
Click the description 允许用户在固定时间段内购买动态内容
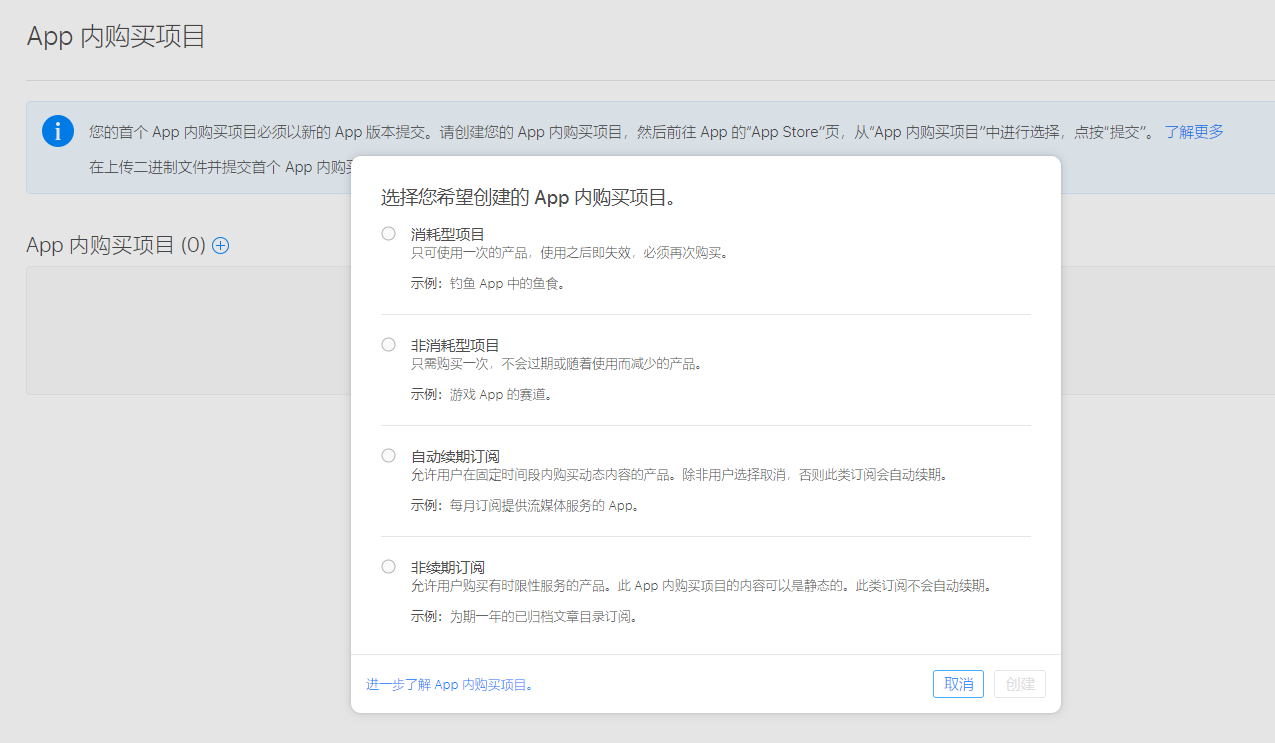[x=679, y=475]
